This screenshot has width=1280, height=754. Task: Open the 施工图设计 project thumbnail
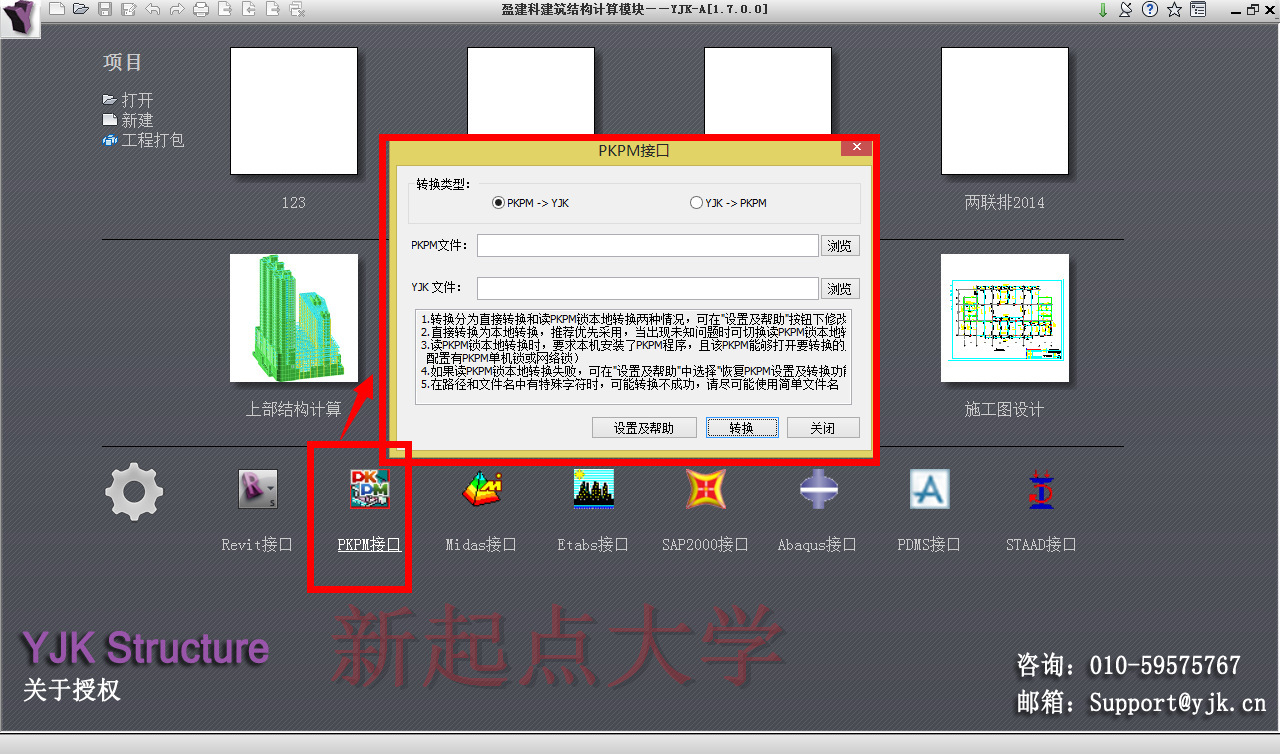pyautogui.click(x=1004, y=318)
